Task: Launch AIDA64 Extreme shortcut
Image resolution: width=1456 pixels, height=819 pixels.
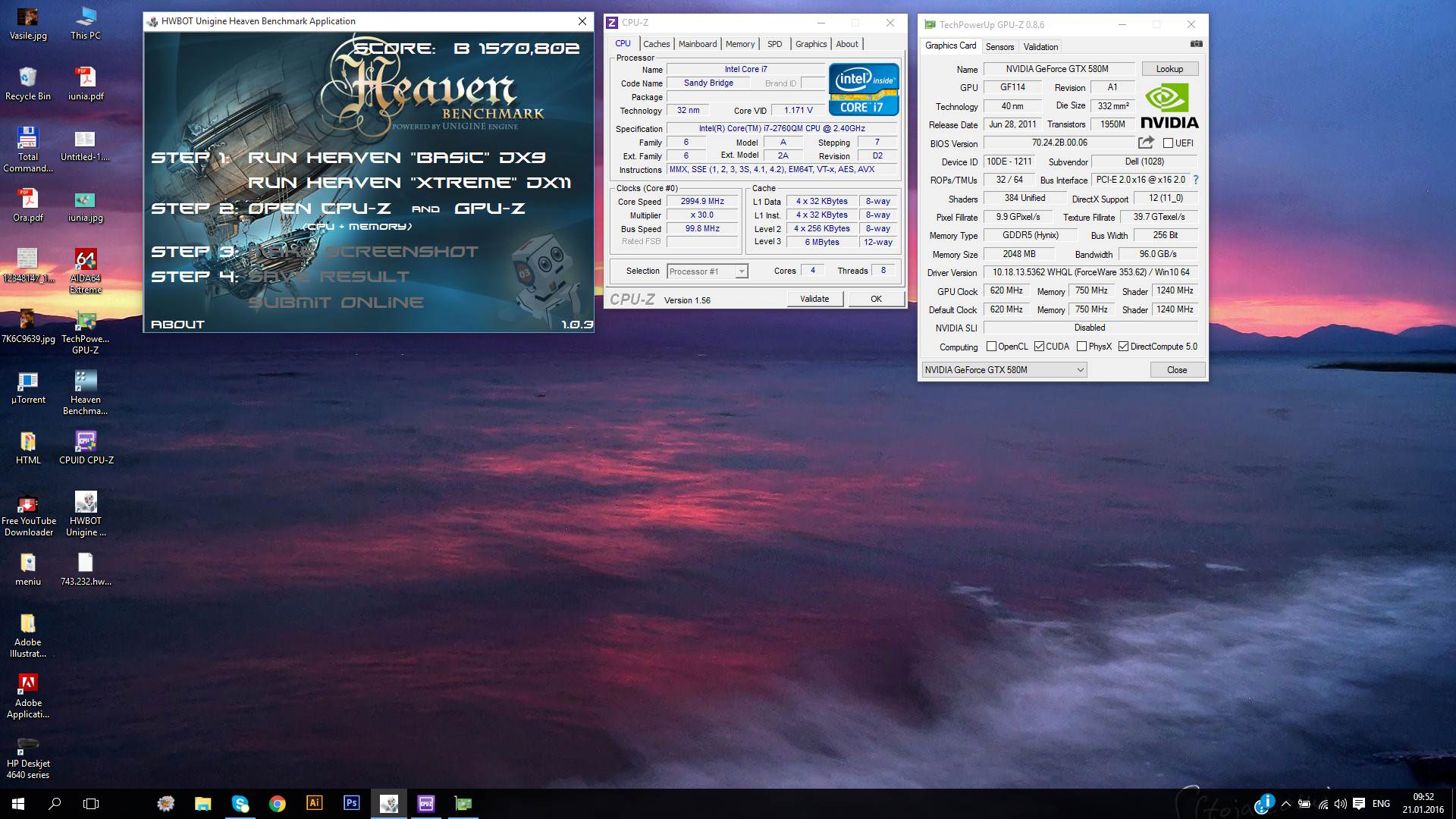Action: tap(86, 271)
